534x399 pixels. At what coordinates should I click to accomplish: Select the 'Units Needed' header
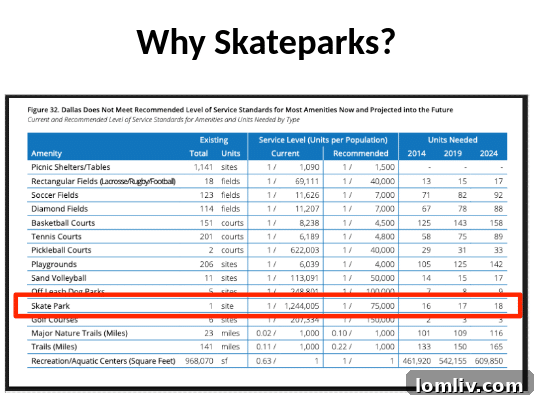pos(453,140)
